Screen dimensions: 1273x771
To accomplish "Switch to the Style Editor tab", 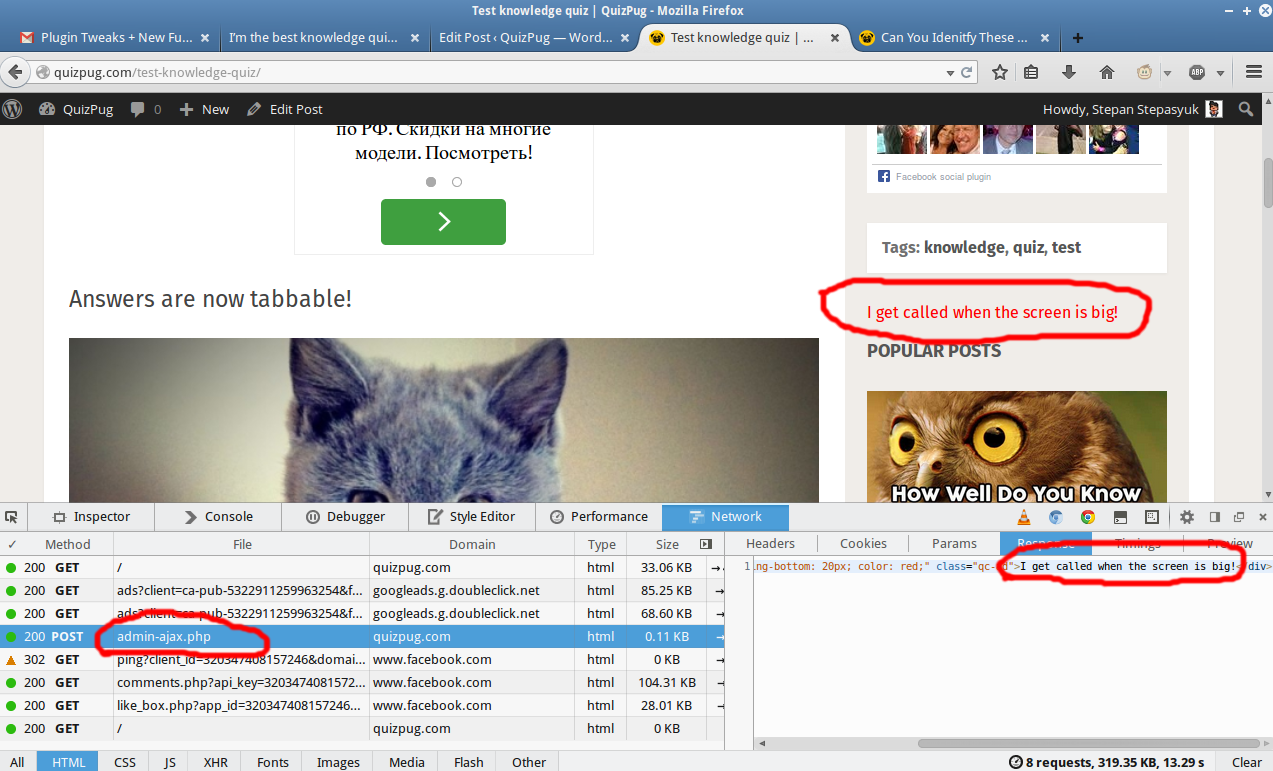I will point(472,517).
